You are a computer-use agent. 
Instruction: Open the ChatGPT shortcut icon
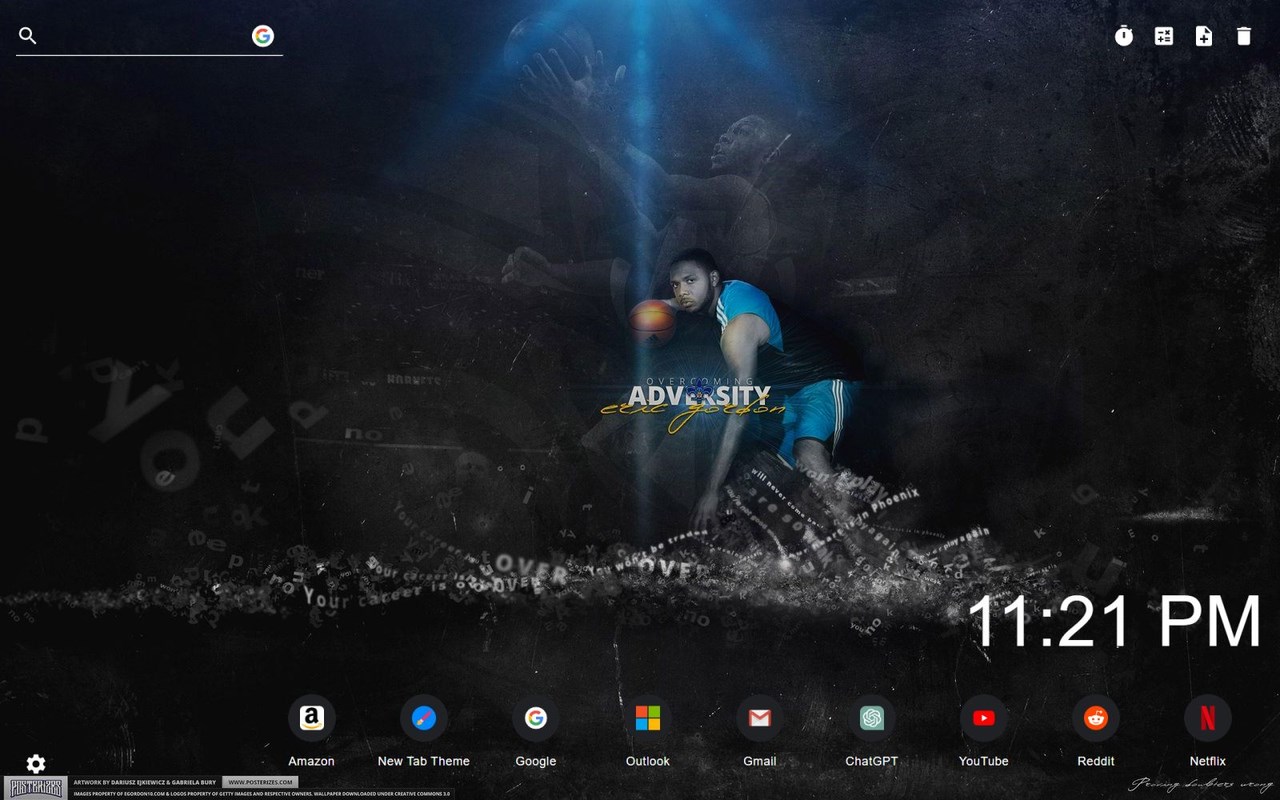(x=872, y=718)
